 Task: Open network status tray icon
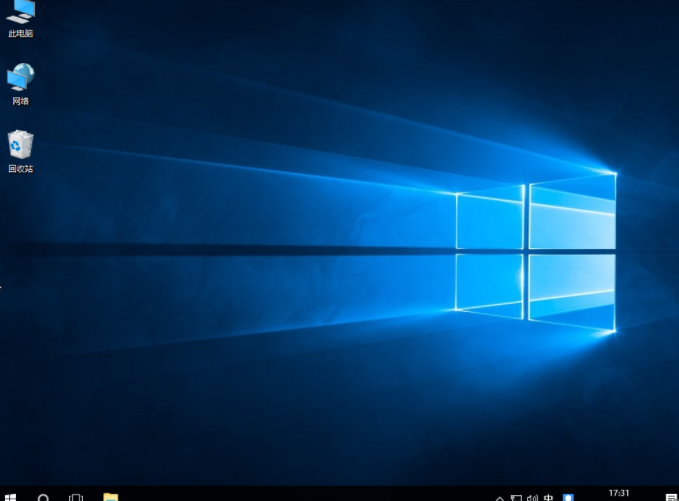tap(516, 498)
